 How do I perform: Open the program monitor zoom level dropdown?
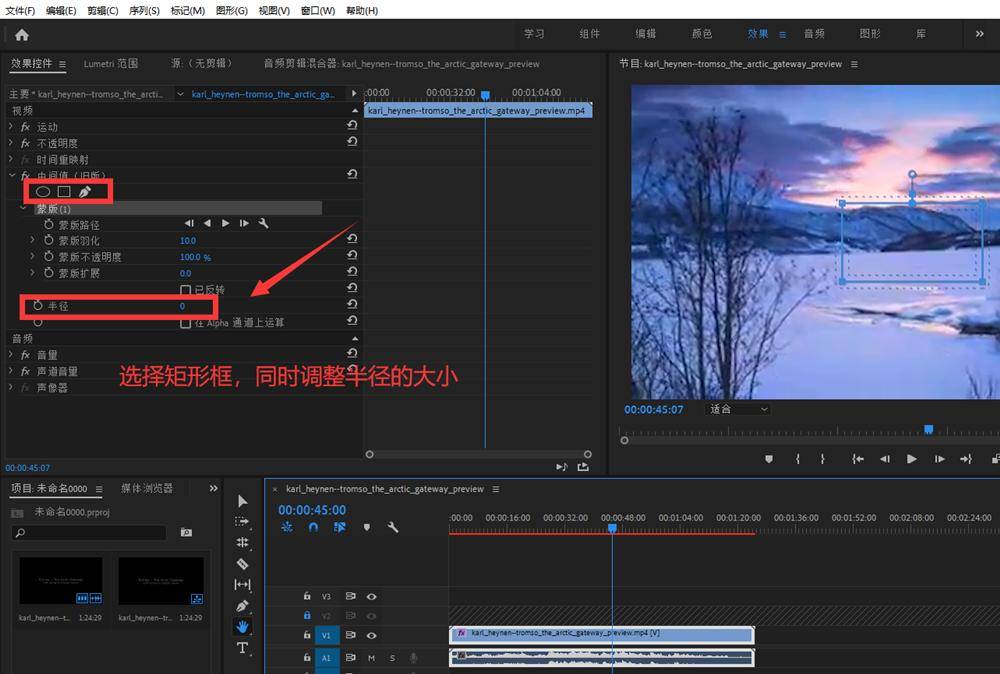coord(738,409)
